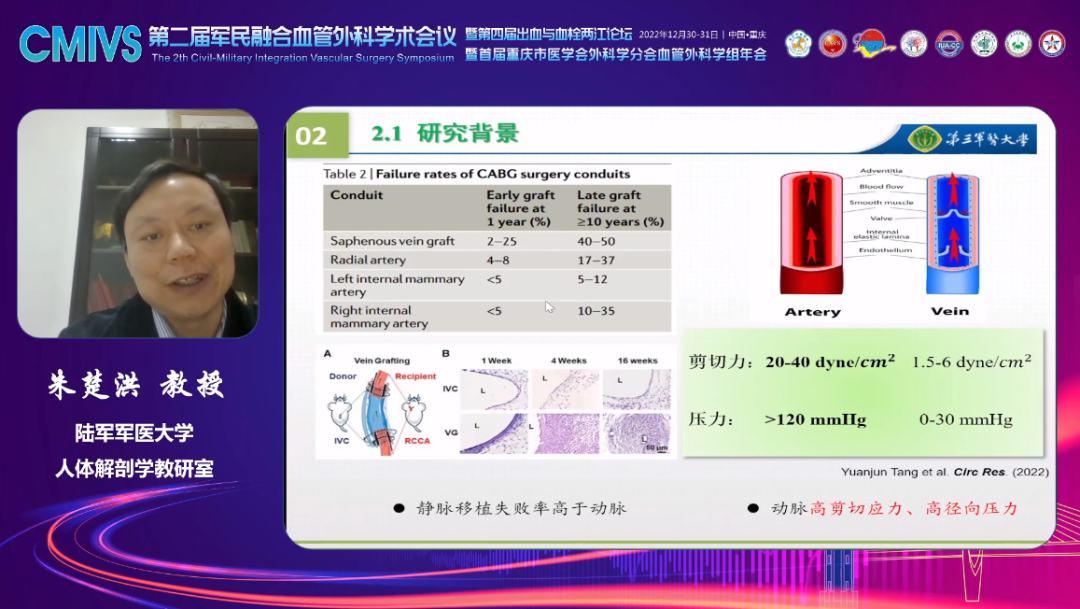1080x609 pixels.
Task: Click the Yuanjun Tang Circ Res citation
Action: tap(944, 472)
